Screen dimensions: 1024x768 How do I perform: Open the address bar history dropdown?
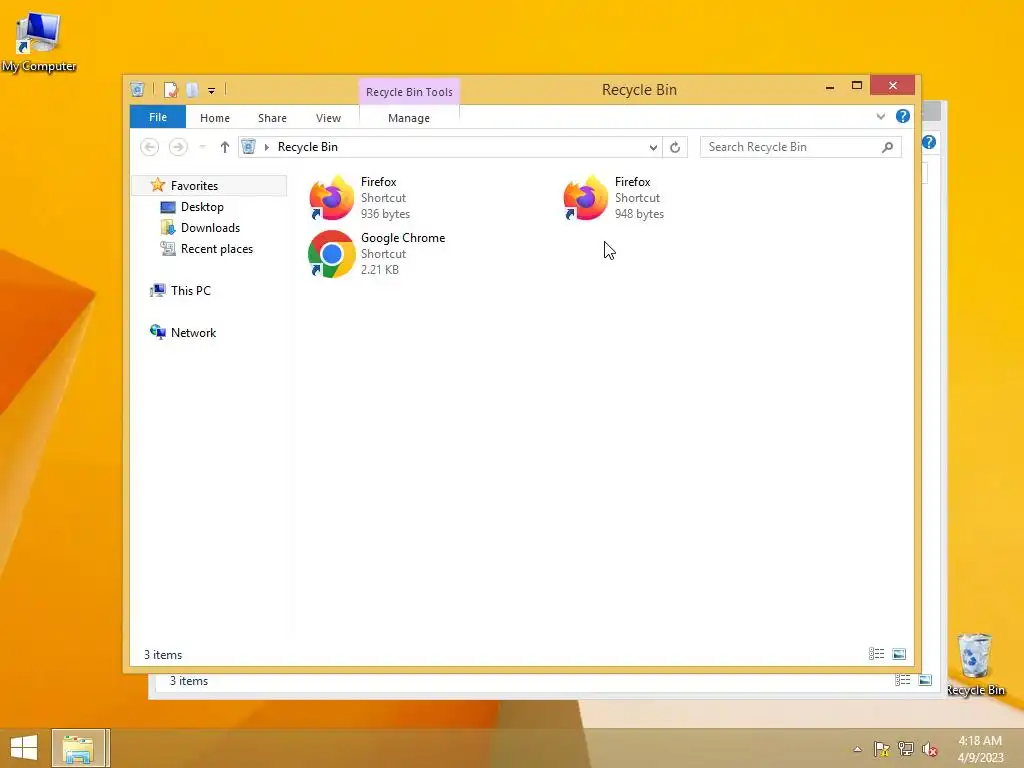[653, 147]
